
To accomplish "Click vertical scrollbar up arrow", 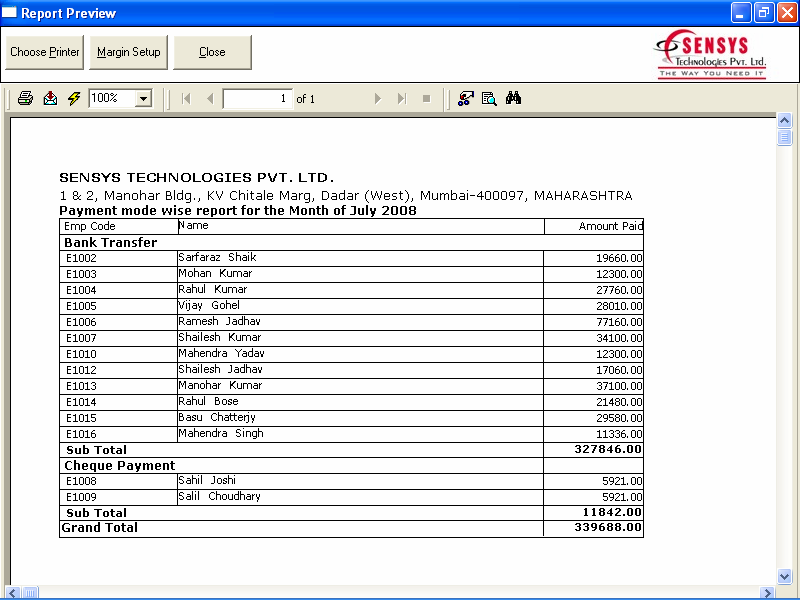I will [784, 120].
